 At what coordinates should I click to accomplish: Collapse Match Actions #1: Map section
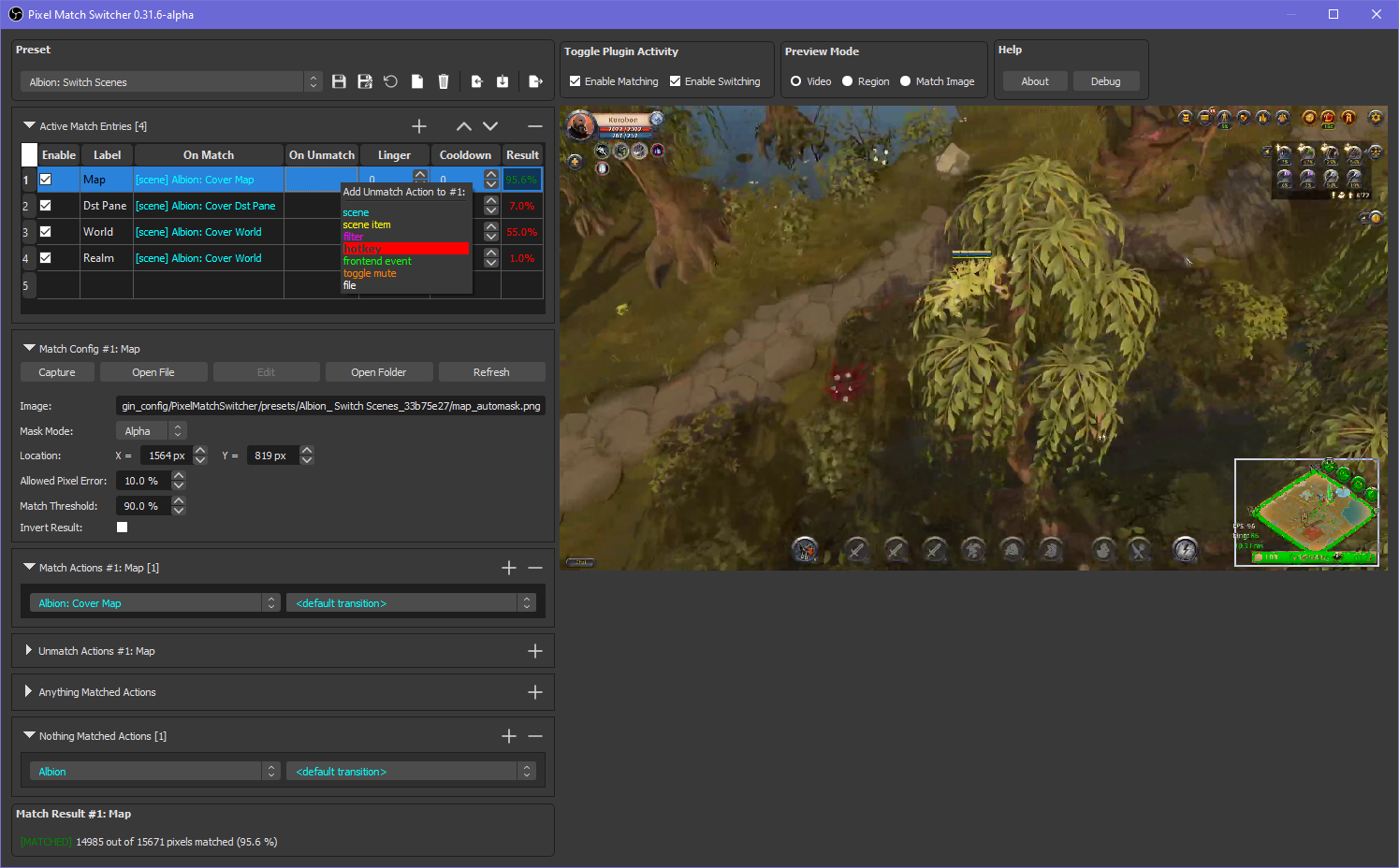point(29,567)
